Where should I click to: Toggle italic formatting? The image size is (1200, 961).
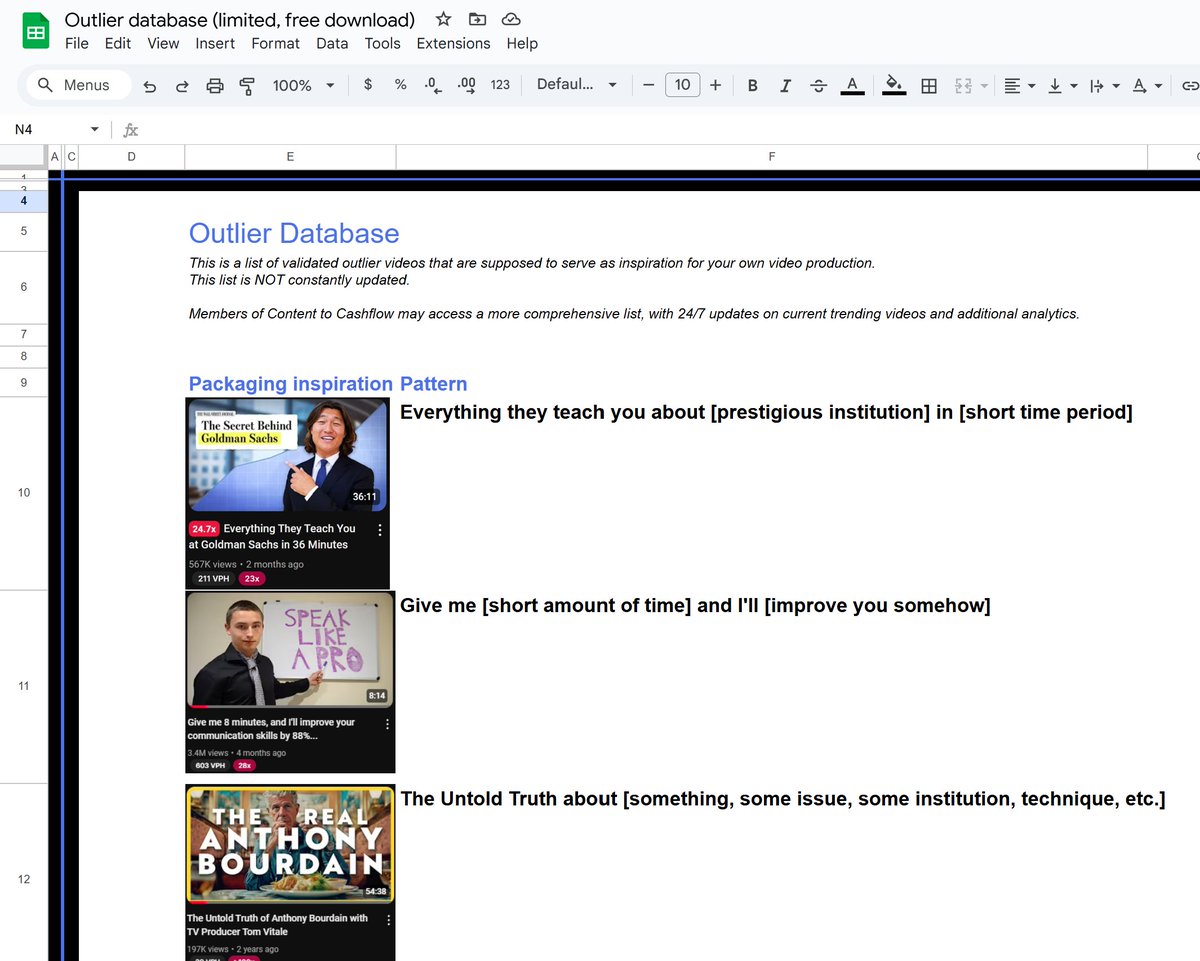(x=785, y=85)
